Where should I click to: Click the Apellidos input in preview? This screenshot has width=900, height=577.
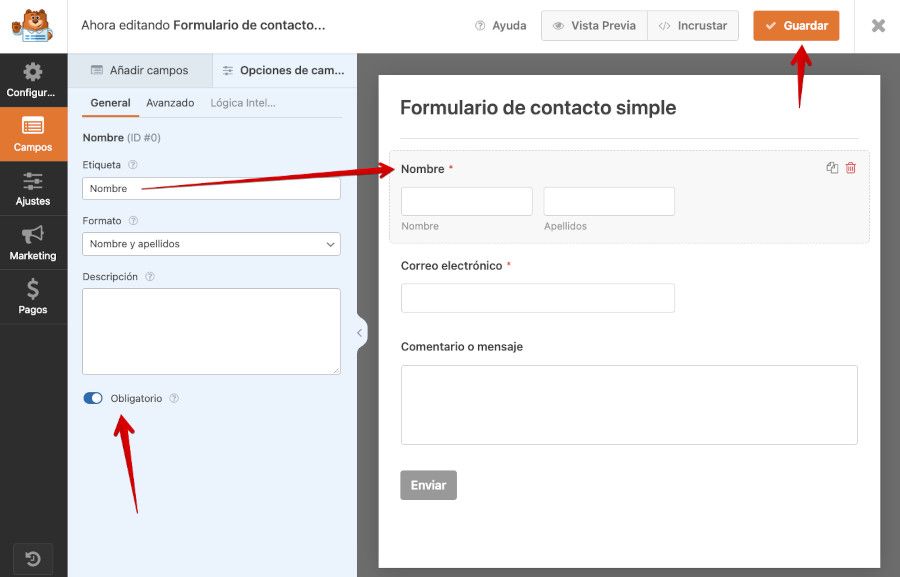(609, 202)
